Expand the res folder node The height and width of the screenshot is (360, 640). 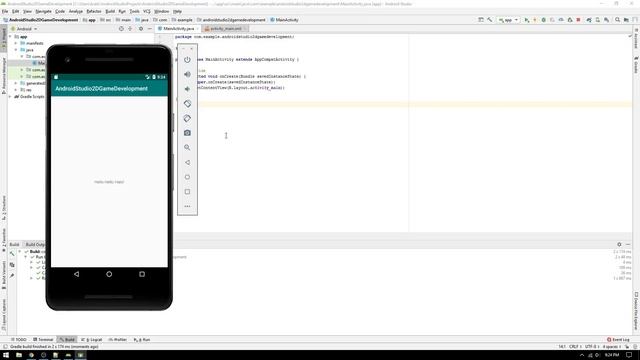click(16, 90)
